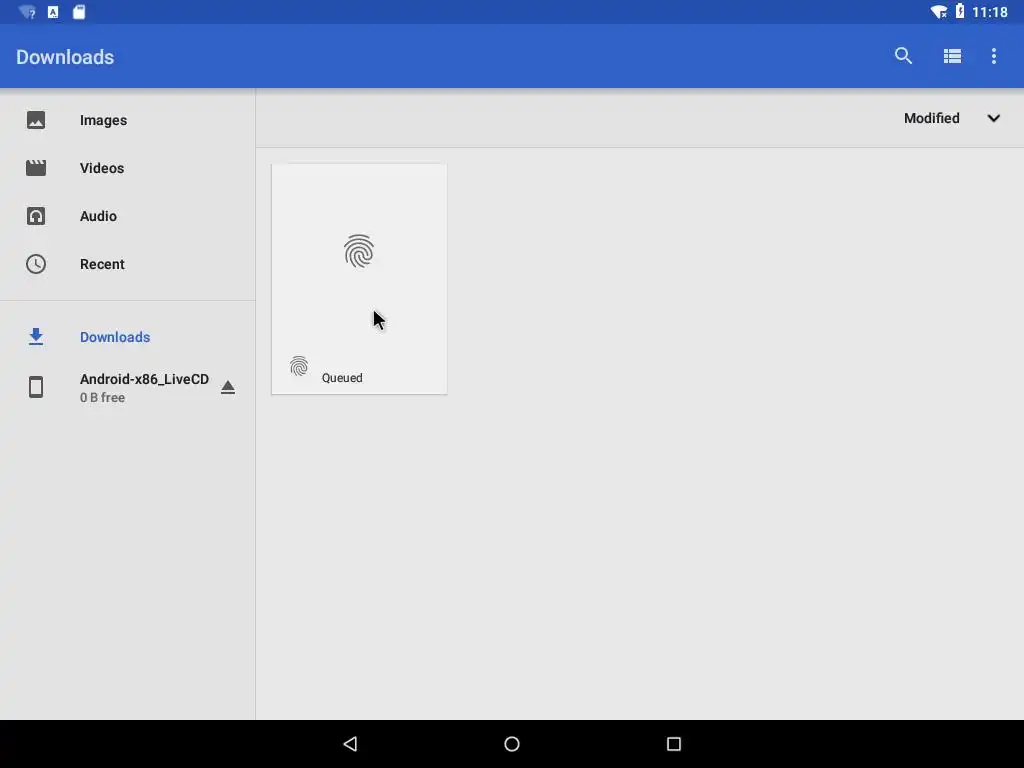Image resolution: width=1024 pixels, height=768 pixels.
Task: Open the three-dot overflow menu
Action: pos(994,56)
